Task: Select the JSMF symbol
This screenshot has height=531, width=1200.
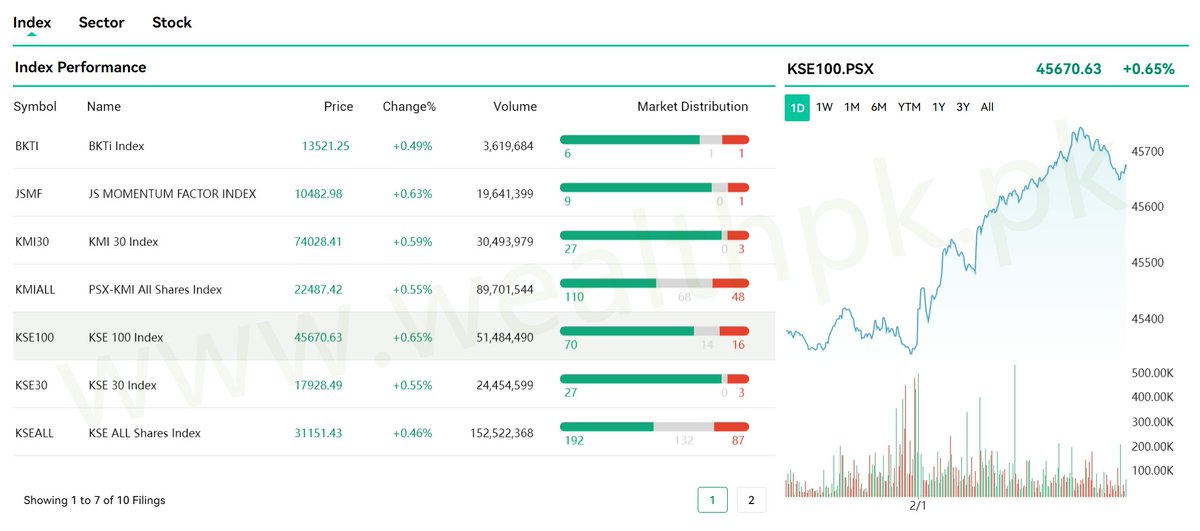Action: tap(29, 194)
